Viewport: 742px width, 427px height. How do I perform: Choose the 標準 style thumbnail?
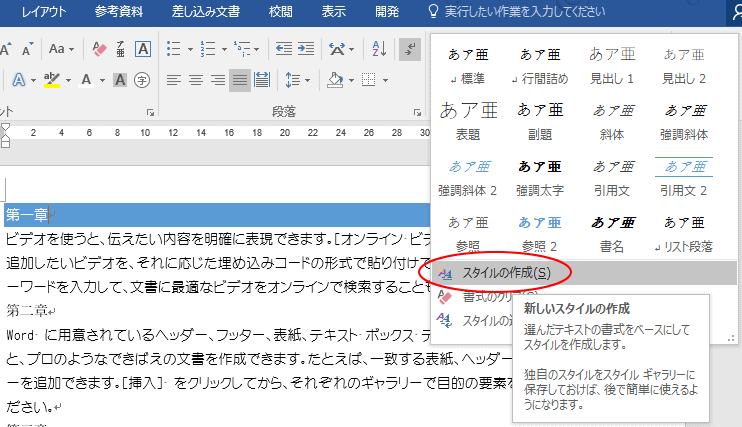(468, 66)
